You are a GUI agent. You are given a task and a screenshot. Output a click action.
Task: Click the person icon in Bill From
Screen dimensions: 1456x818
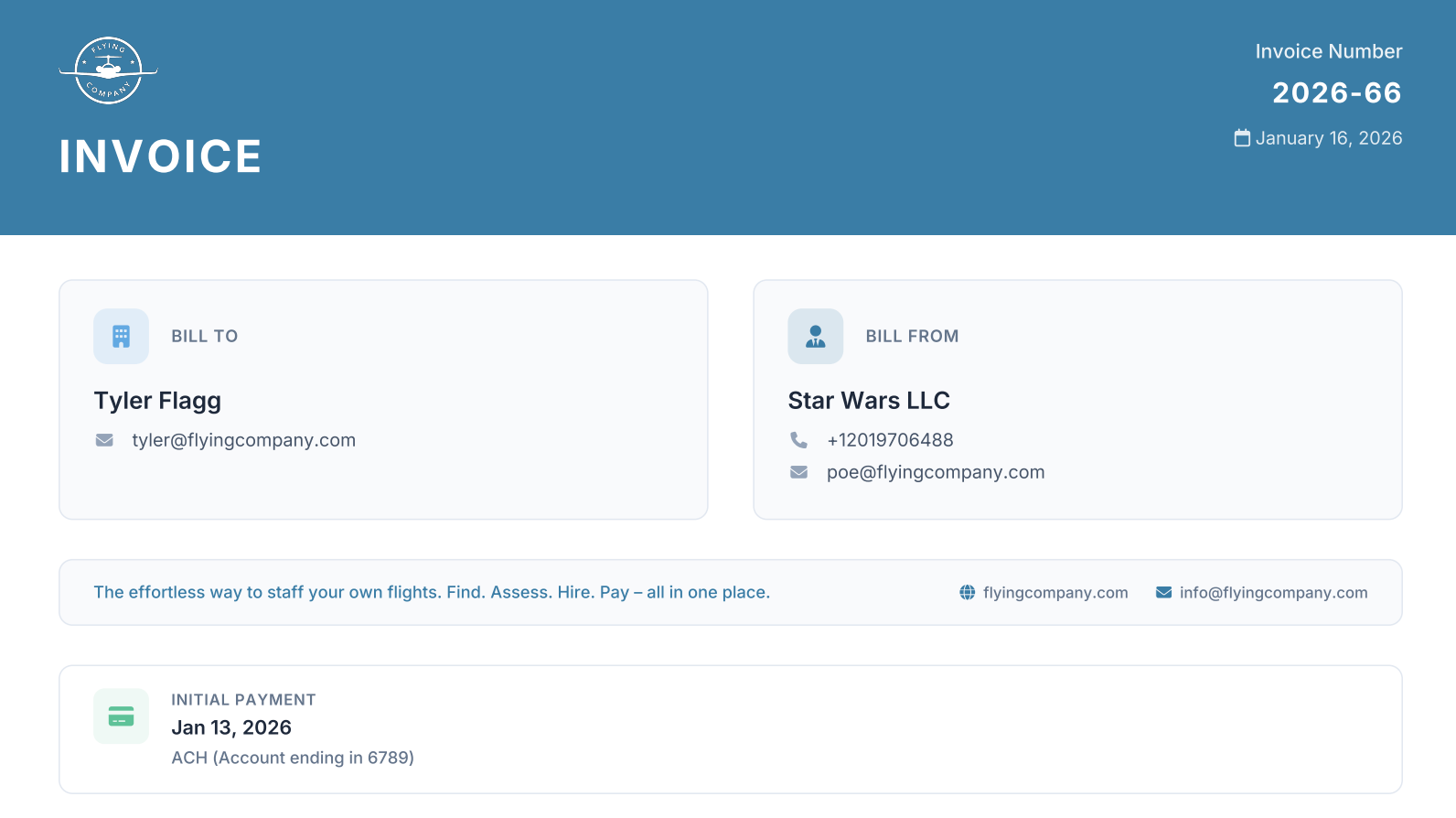(x=815, y=337)
